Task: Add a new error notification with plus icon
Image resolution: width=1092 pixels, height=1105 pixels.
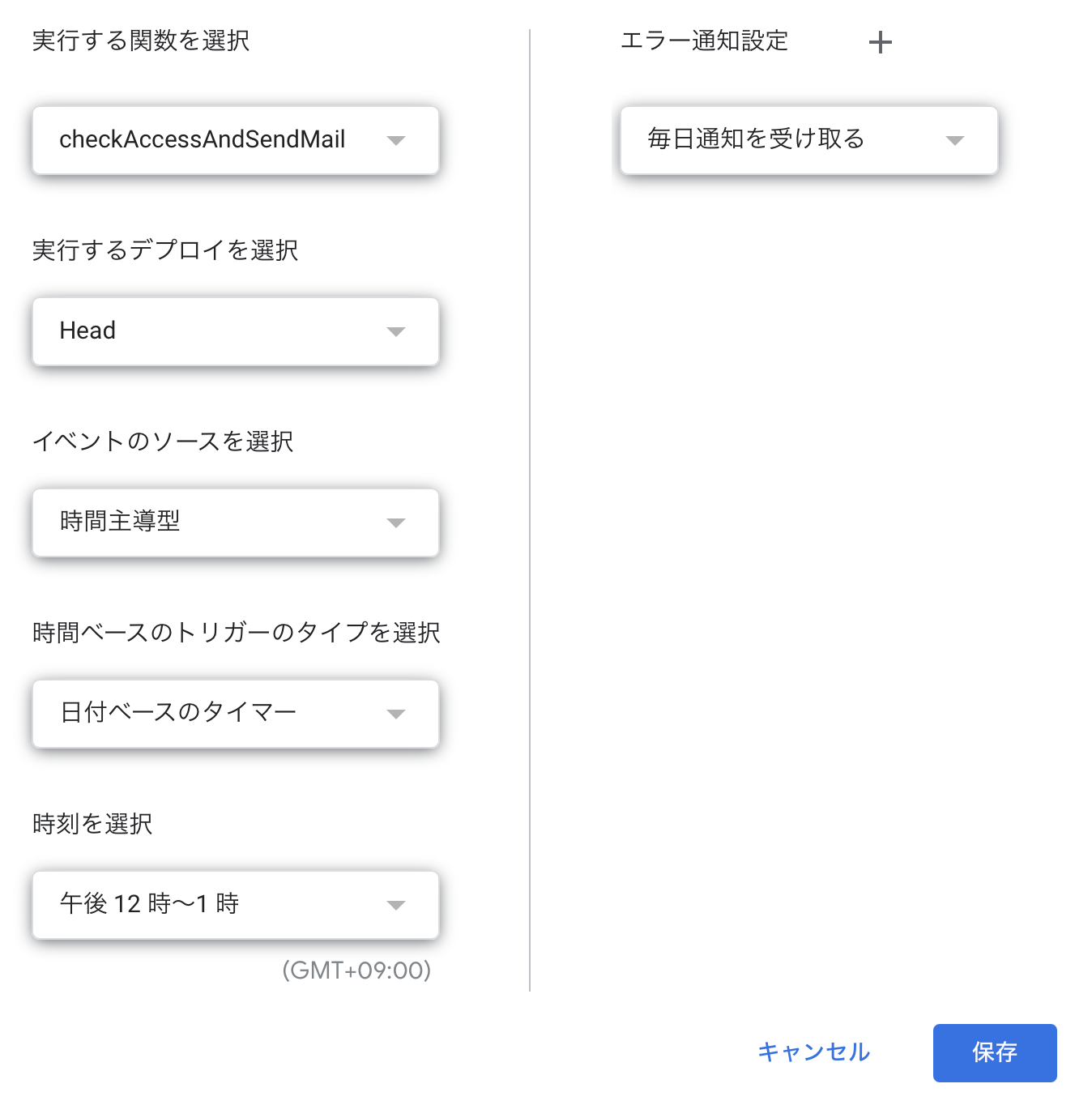Action: point(880,42)
